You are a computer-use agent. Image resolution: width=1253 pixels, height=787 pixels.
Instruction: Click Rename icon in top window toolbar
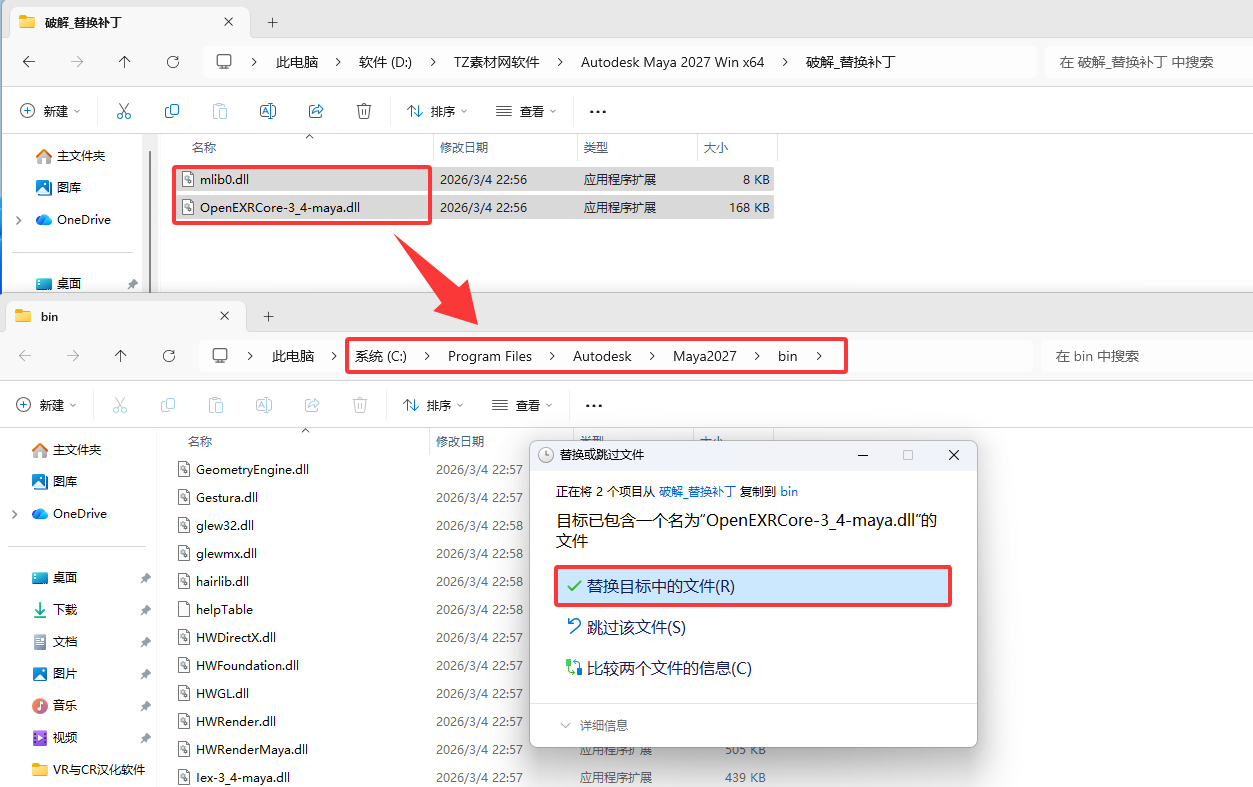[268, 111]
